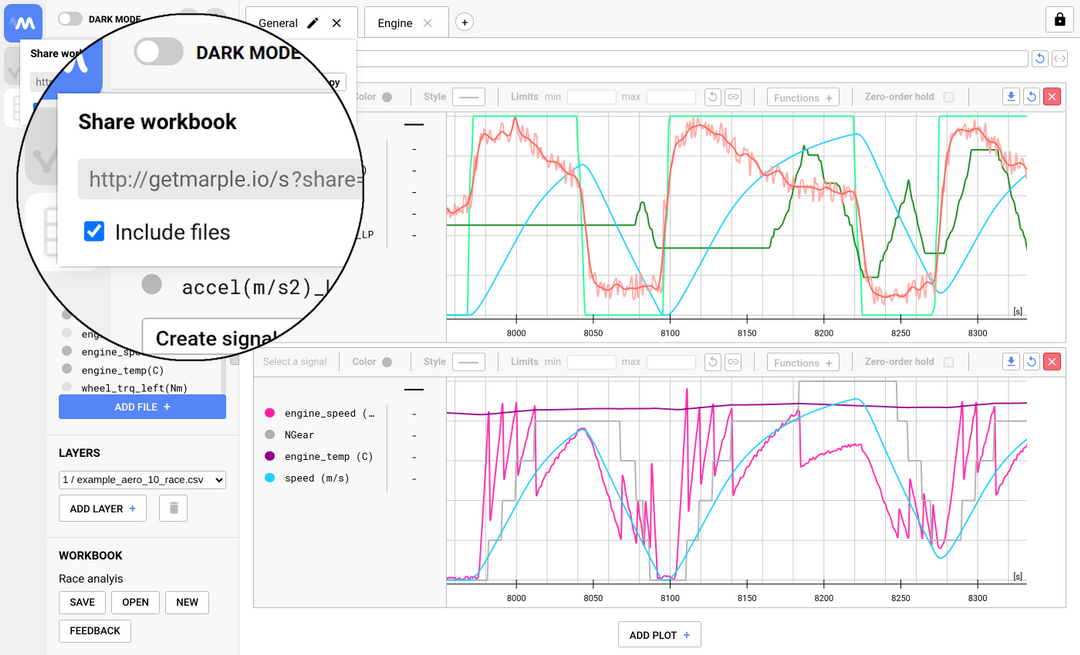Click the ADD PLOT button
The image size is (1080, 655).
click(659, 634)
